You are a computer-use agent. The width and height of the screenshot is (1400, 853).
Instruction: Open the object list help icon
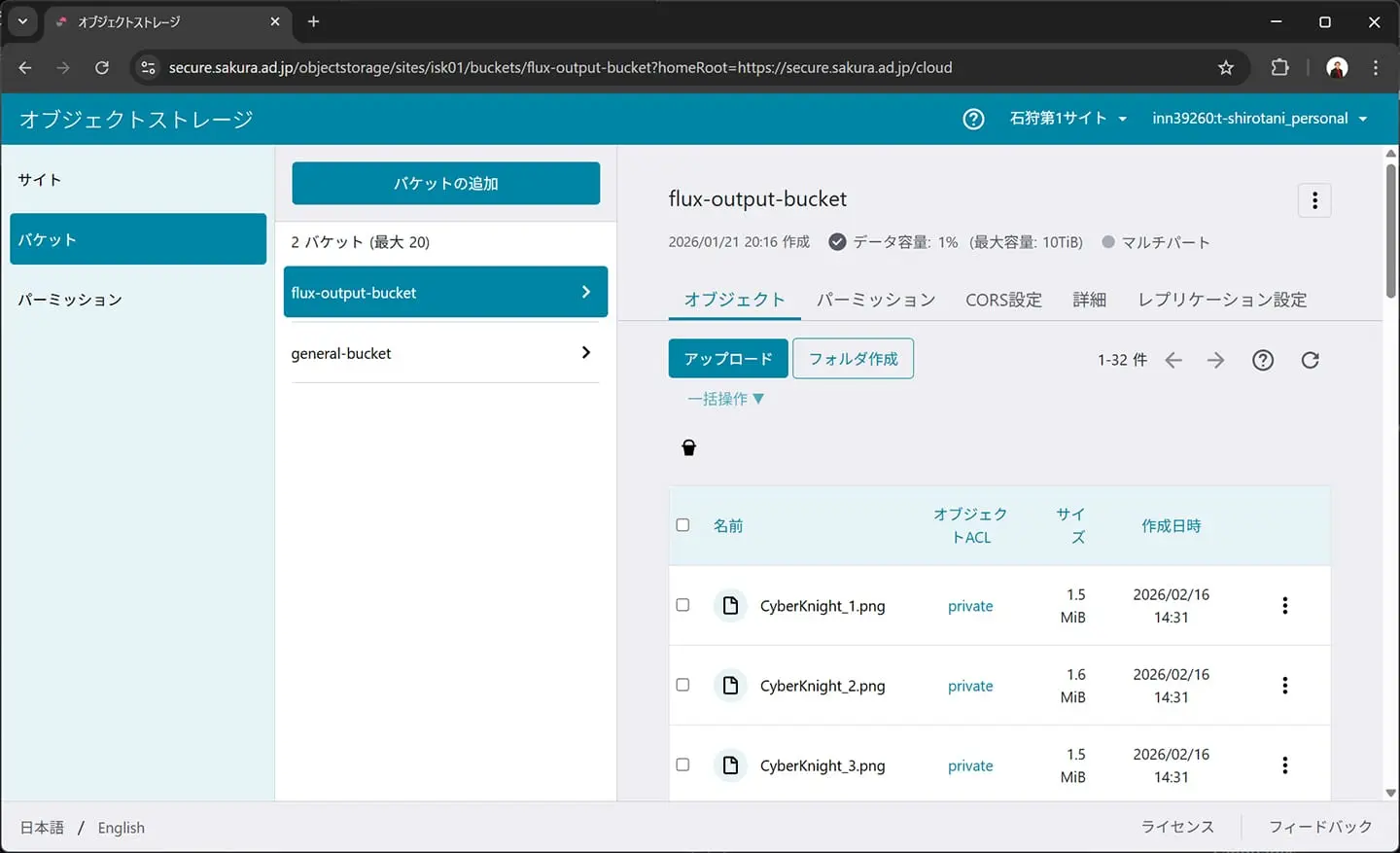click(1263, 360)
